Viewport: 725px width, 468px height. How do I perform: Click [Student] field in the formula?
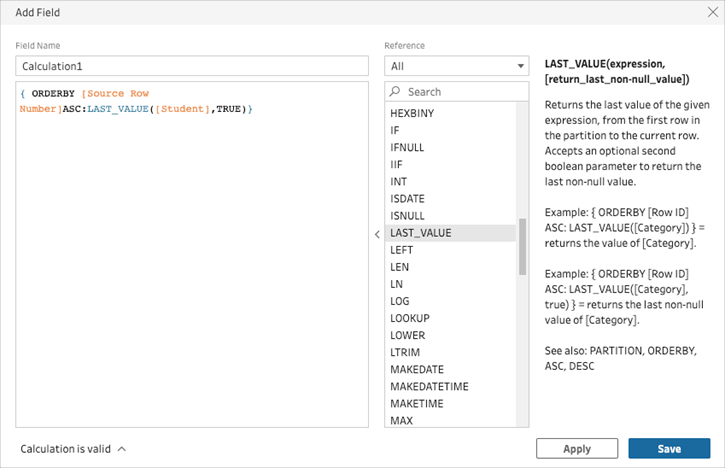pyautogui.click(x=183, y=109)
